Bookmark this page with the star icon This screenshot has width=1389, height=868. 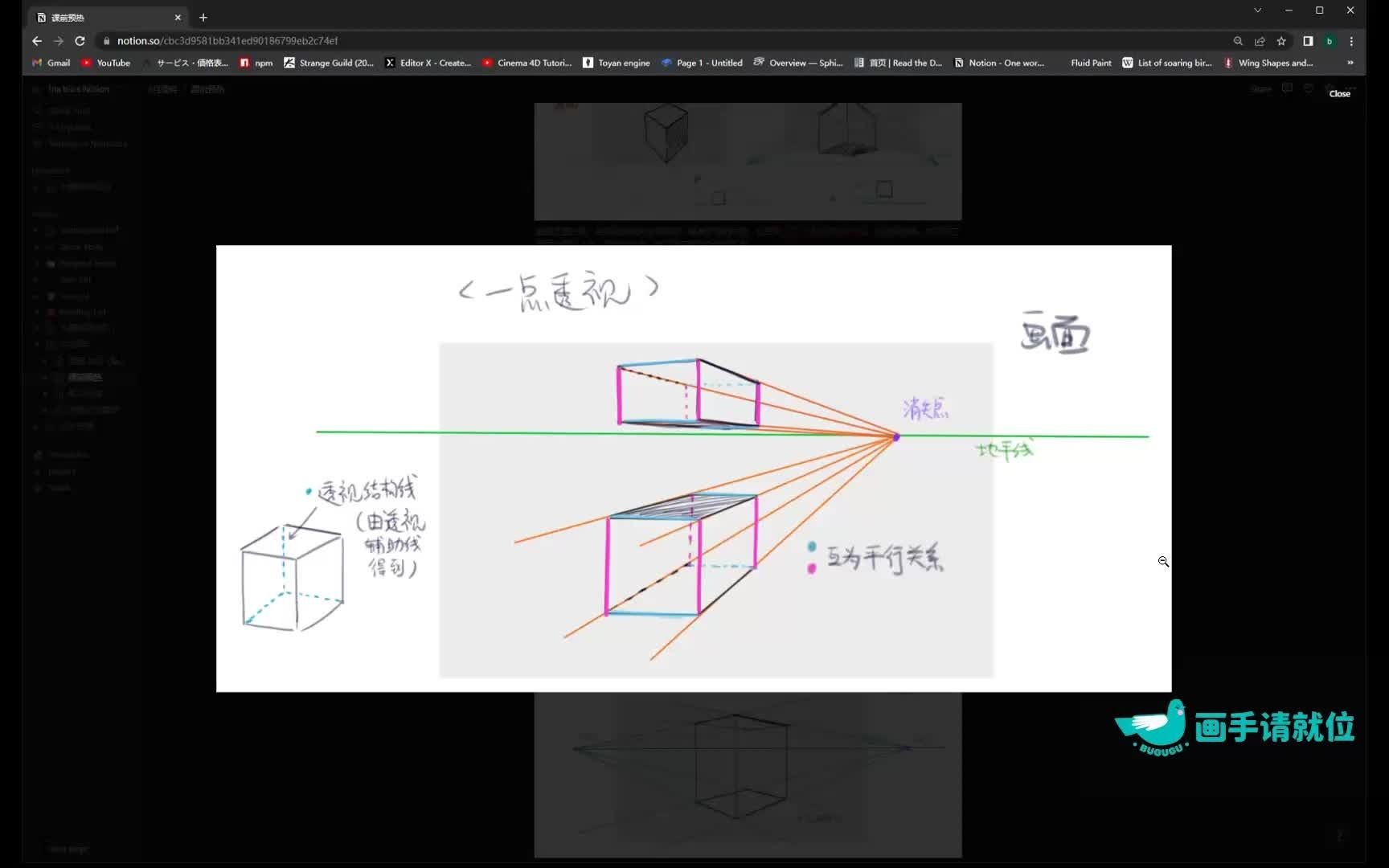pos(1281,41)
